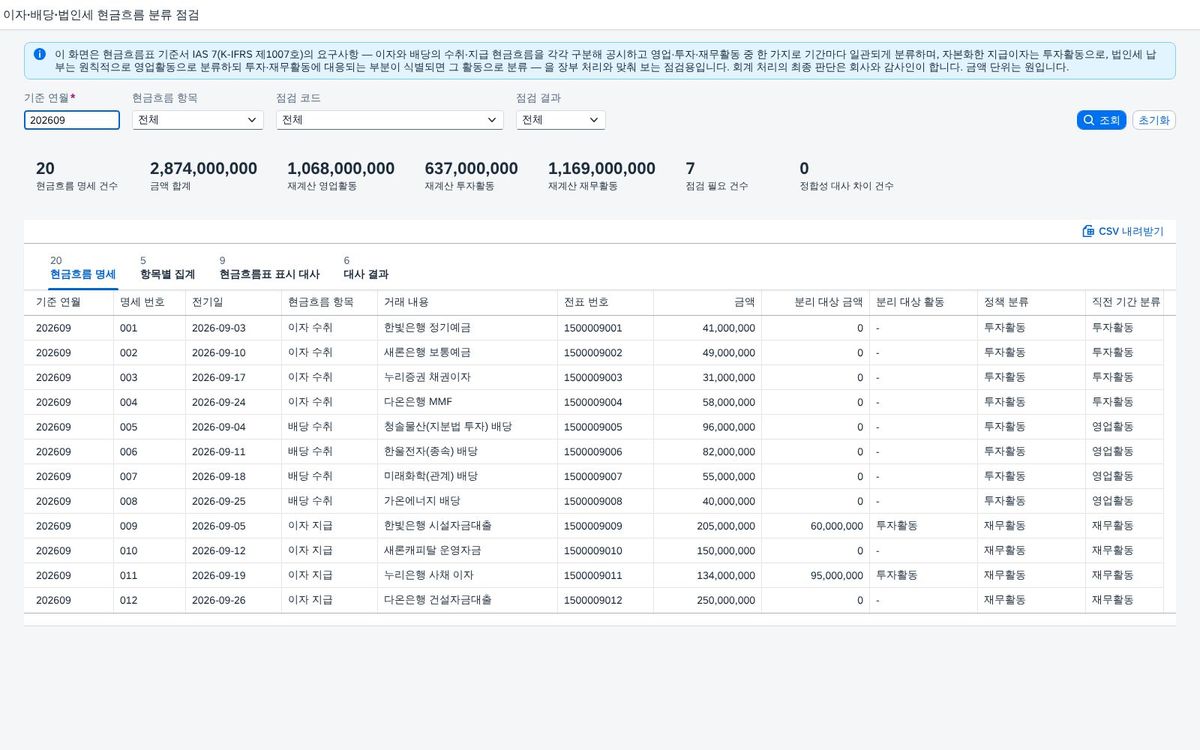Click the 분리 대상 금액 column header
This screenshot has height=750, width=1200.
tap(815, 303)
